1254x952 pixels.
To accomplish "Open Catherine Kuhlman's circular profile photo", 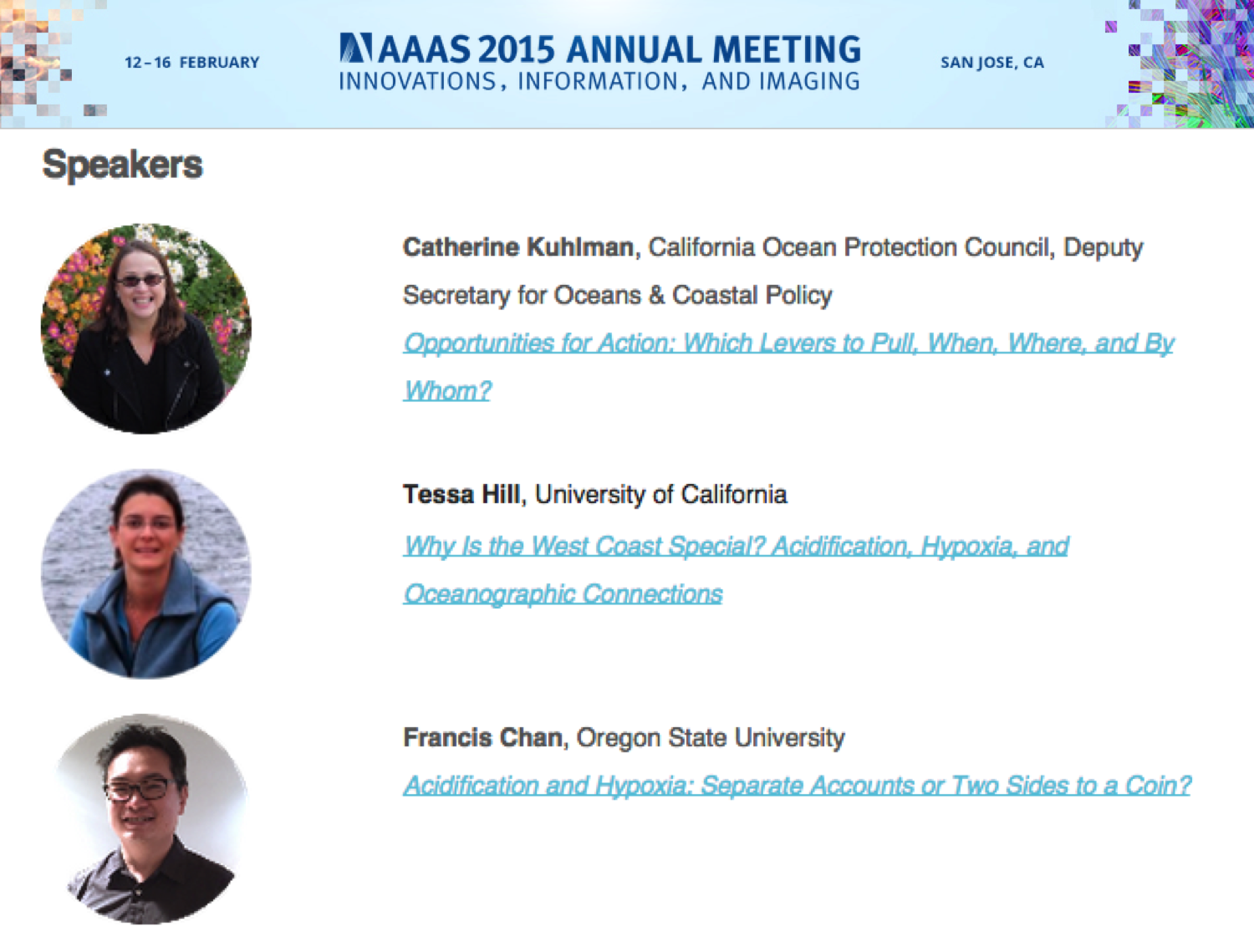I will [146, 328].
